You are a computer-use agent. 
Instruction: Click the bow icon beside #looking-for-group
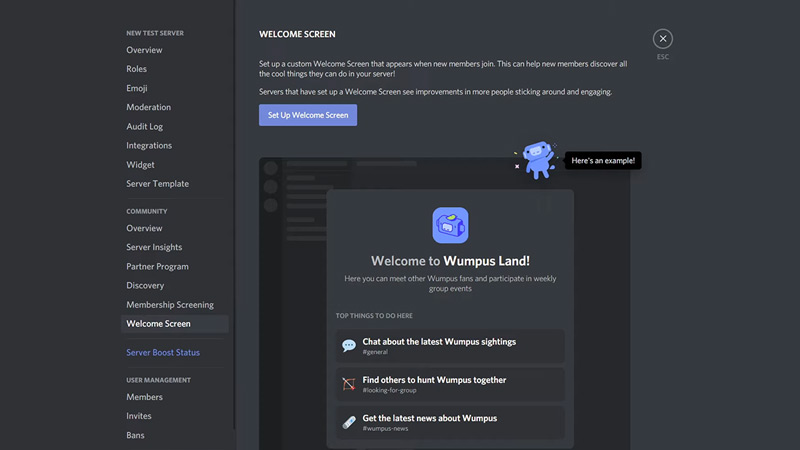tap(349, 384)
